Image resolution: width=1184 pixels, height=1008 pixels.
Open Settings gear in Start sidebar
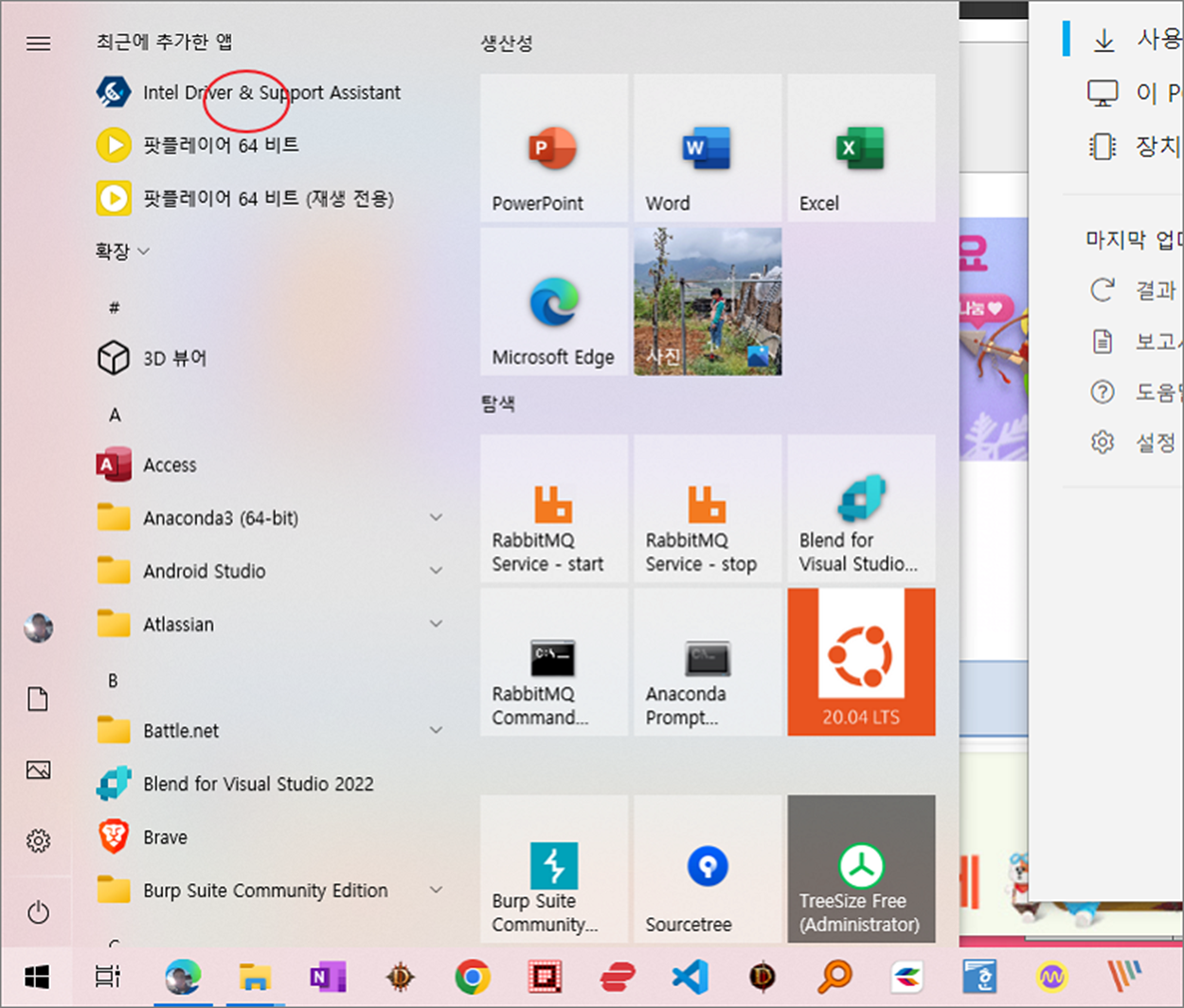38,840
